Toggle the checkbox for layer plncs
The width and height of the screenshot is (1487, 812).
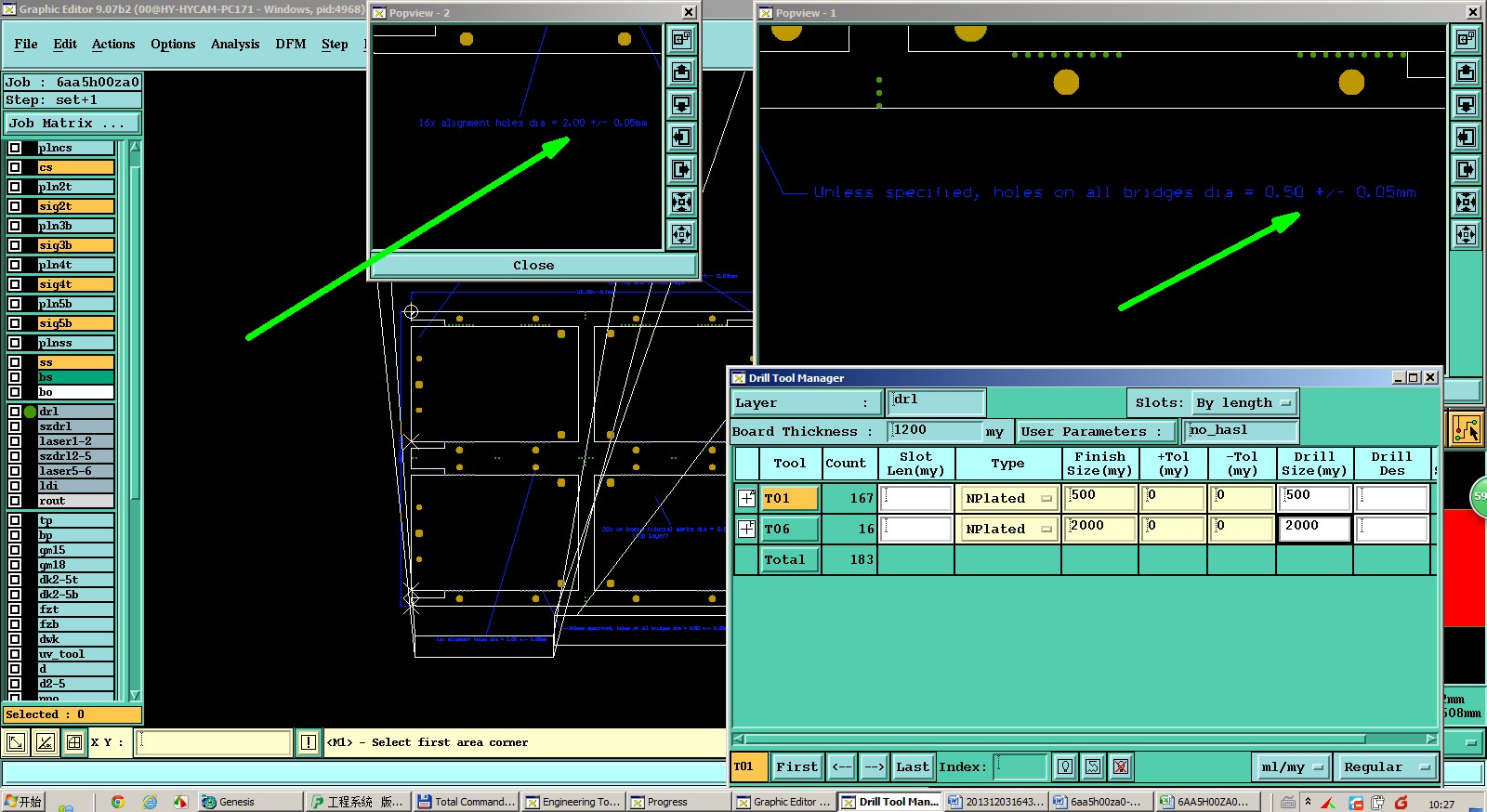click(15, 148)
